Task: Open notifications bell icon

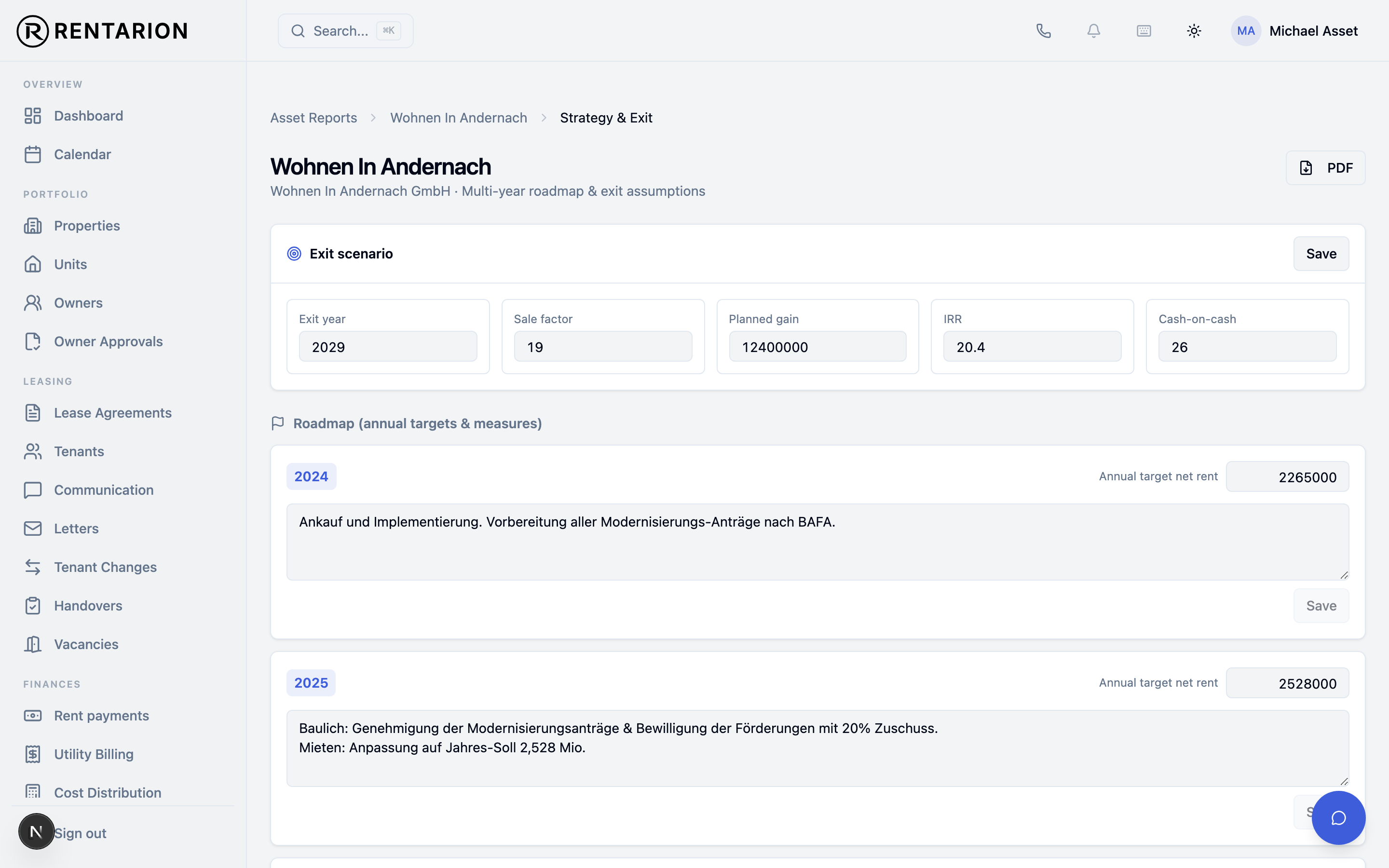Action: click(1093, 31)
